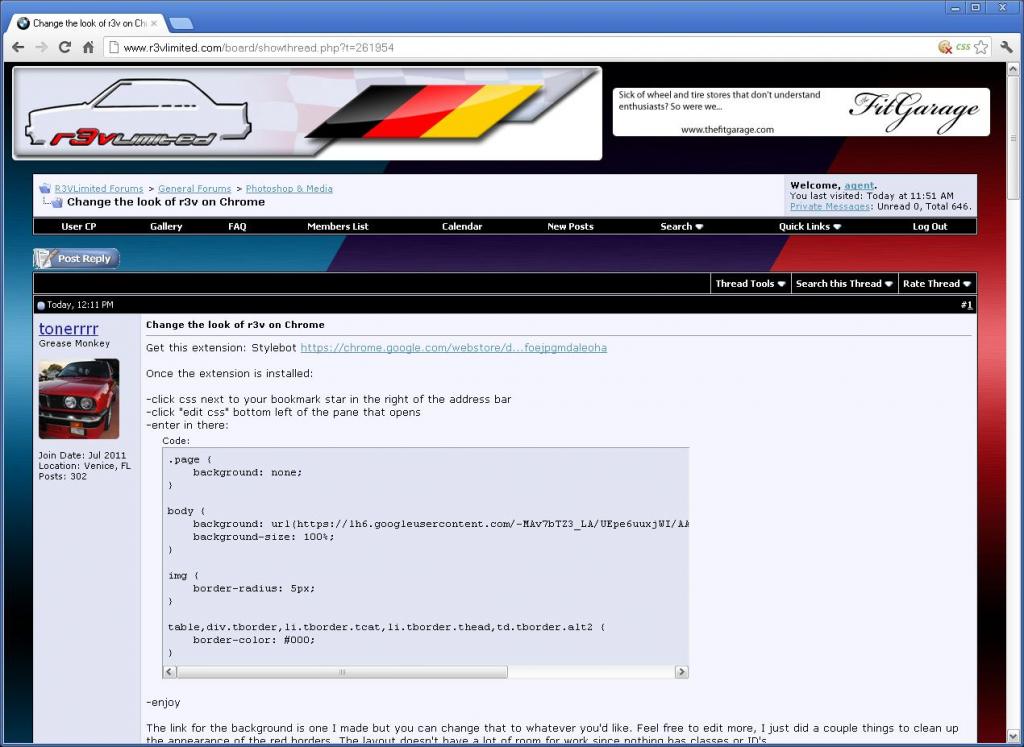1024x747 pixels.
Task: Open the Stylebot Chrome webstore link
Action: (x=453, y=348)
